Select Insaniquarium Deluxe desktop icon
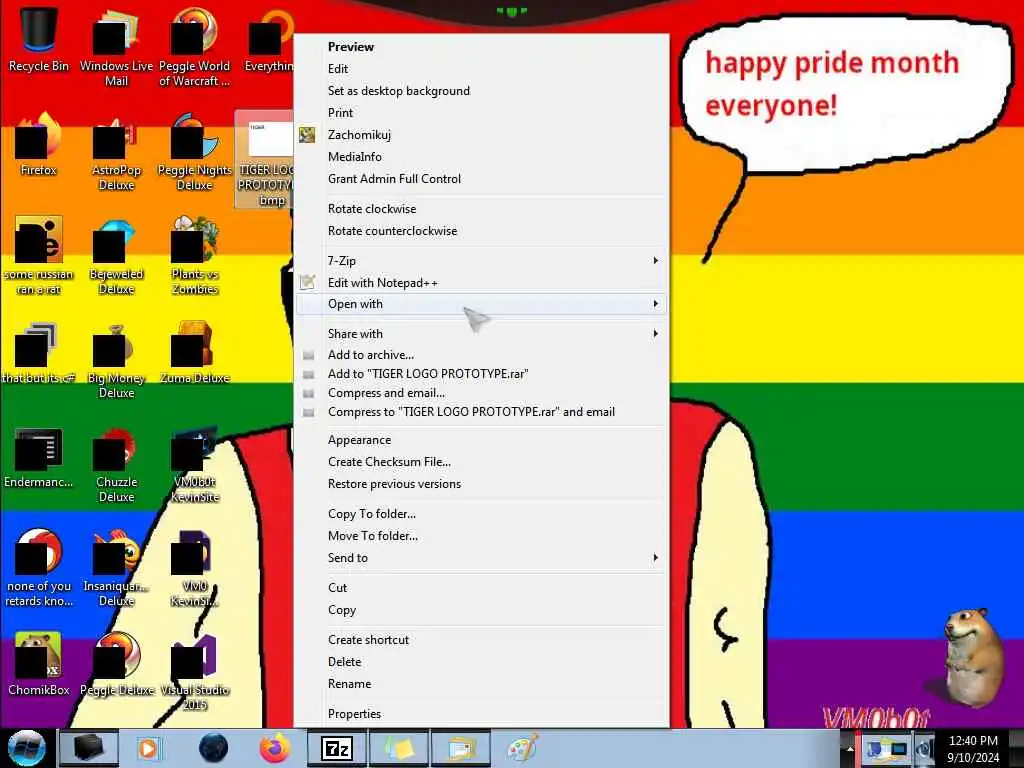 [116, 568]
